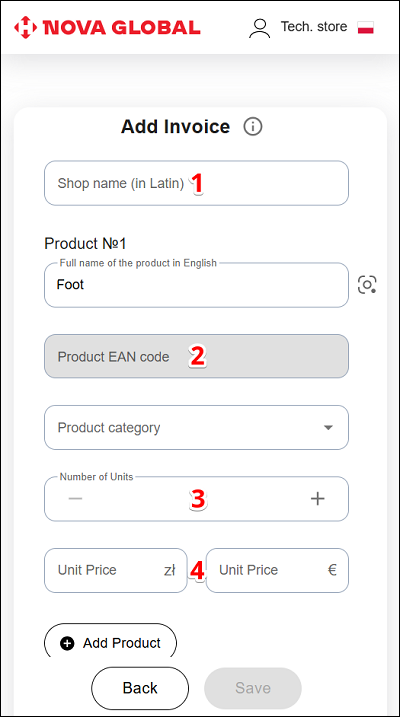Open the product scan camera icon
The image size is (400, 717).
367,285
